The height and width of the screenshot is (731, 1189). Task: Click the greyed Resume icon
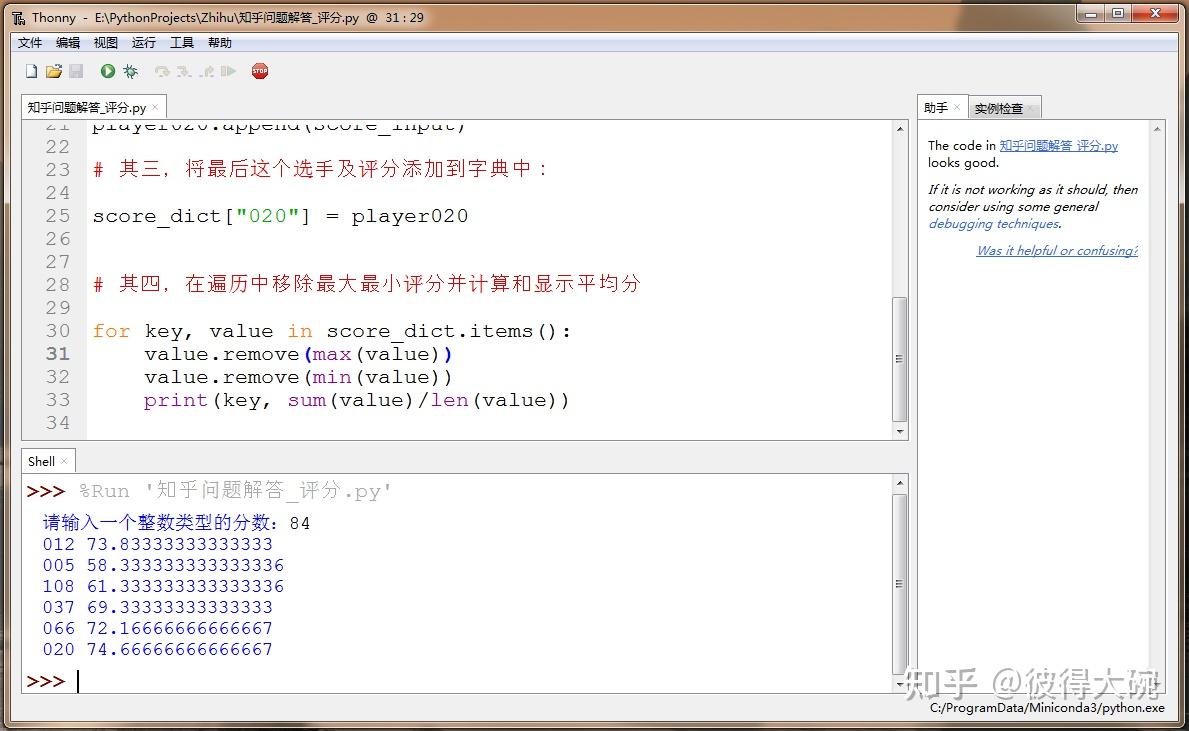[228, 71]
